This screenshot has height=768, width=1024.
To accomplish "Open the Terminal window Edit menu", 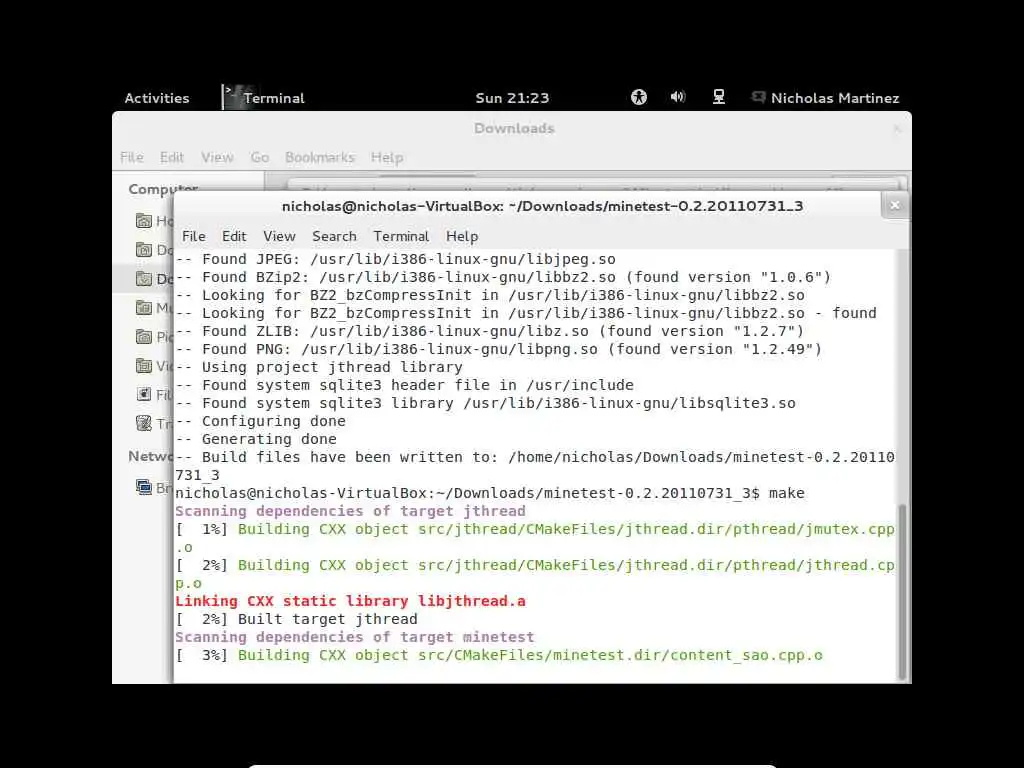I will [x=234, y=236].
